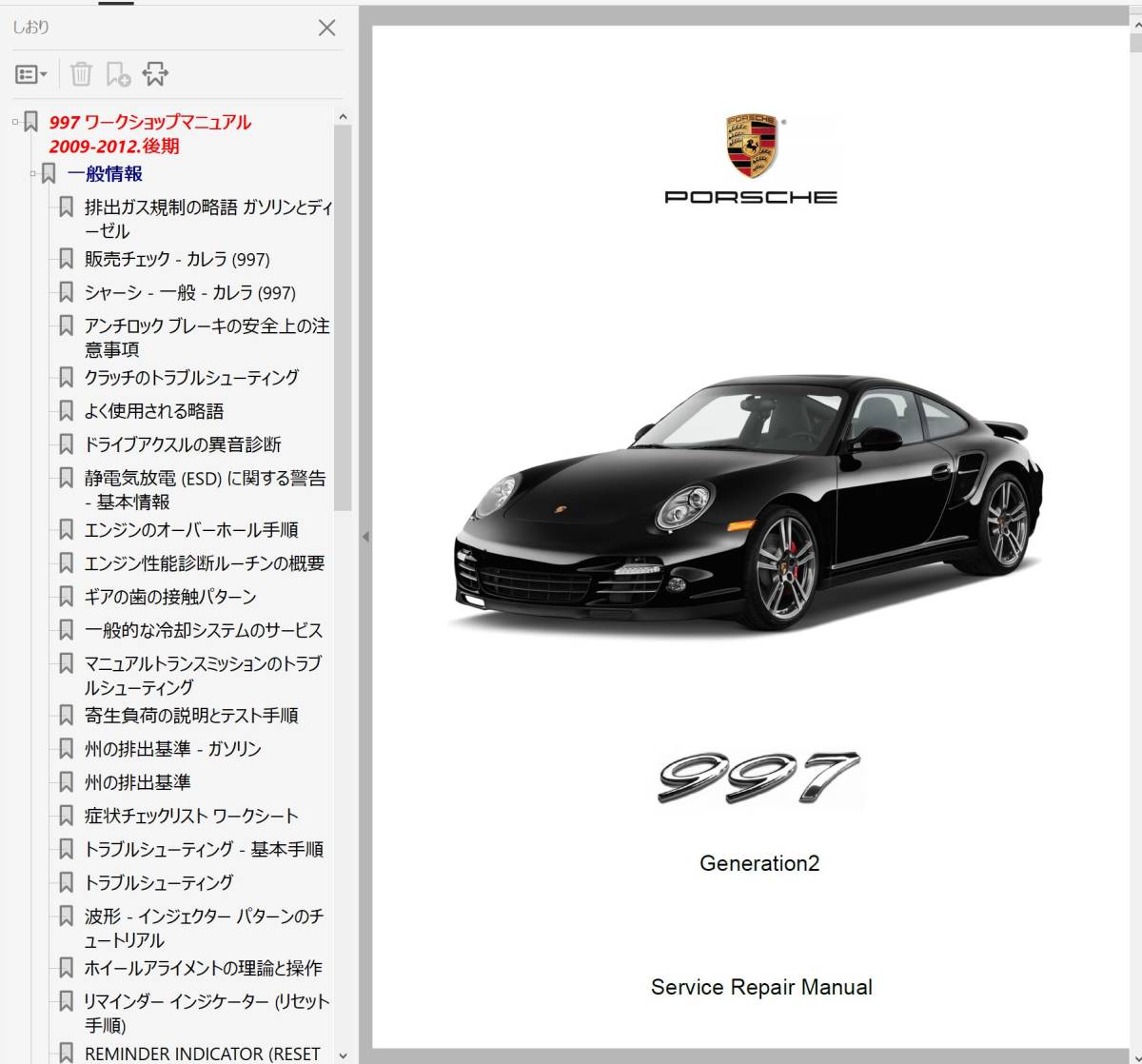Image resolution: width=1142 pixels, height=1064 pixels.
Task: Open bookmark エンジンのオーバーホール手順
Action: coord(191,530)
